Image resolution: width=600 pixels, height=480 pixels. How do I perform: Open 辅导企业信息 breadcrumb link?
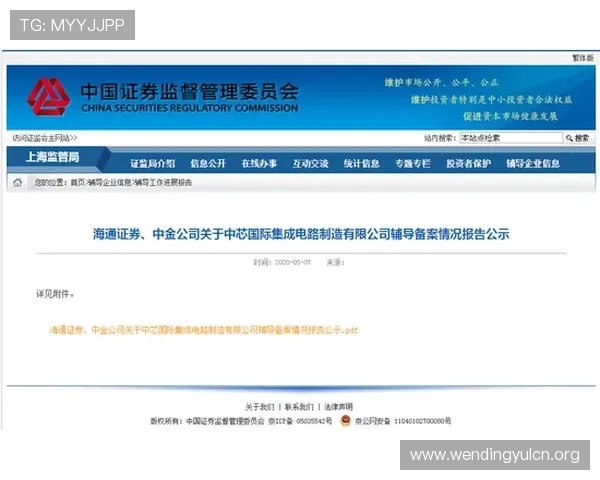(x=109, y=183)
